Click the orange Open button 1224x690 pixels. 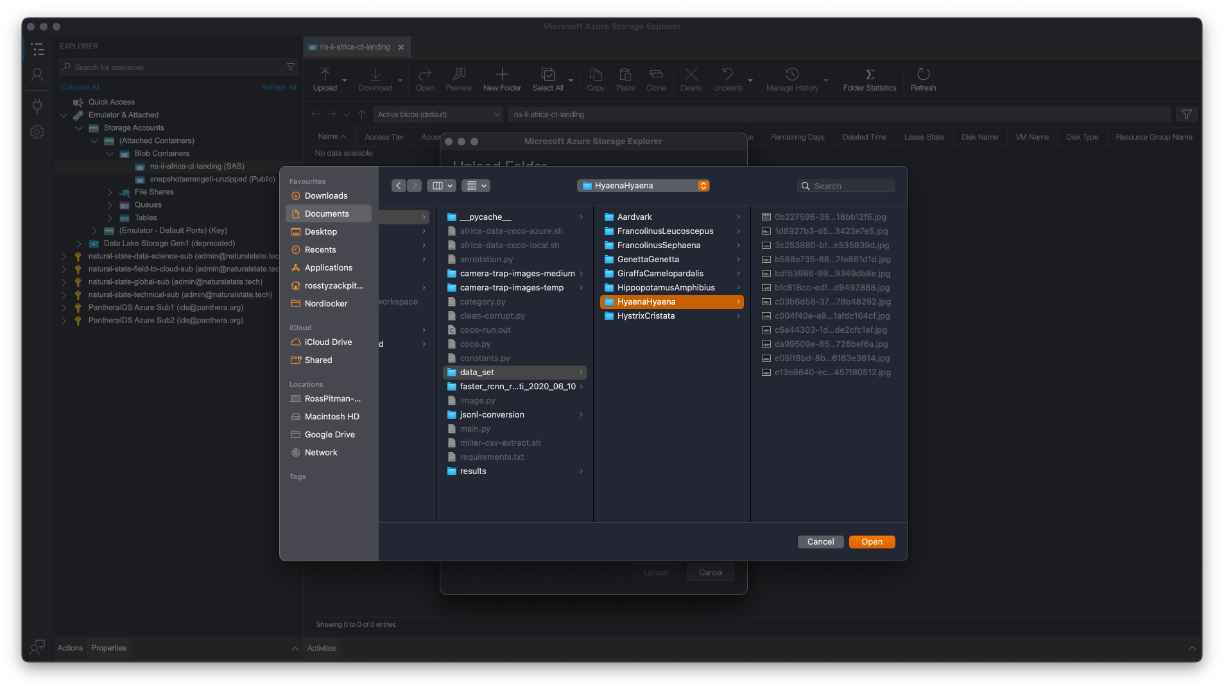pyautogui.click(x=872, y=542)
